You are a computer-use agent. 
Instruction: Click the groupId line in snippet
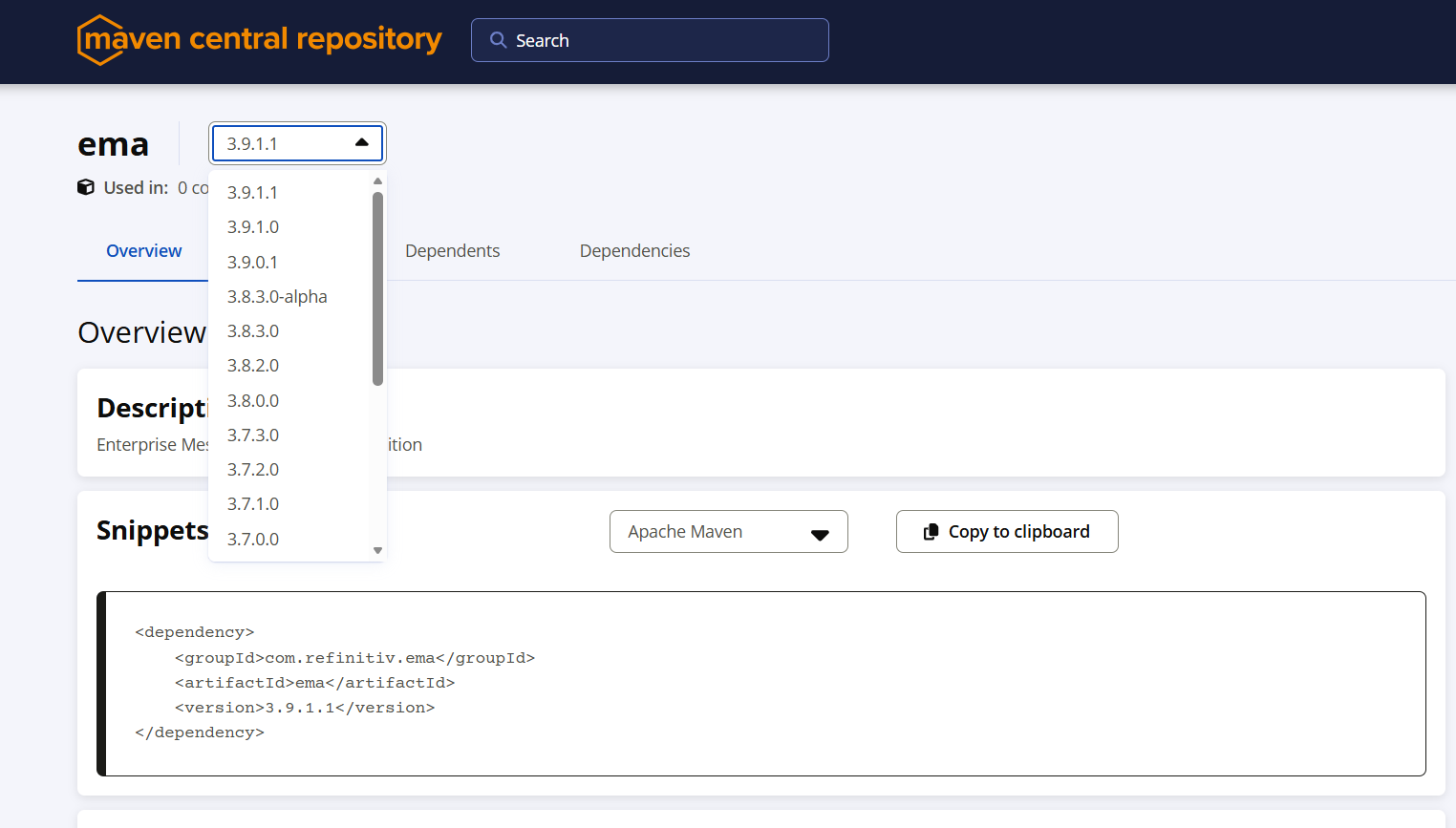click(x=354, y=658)
